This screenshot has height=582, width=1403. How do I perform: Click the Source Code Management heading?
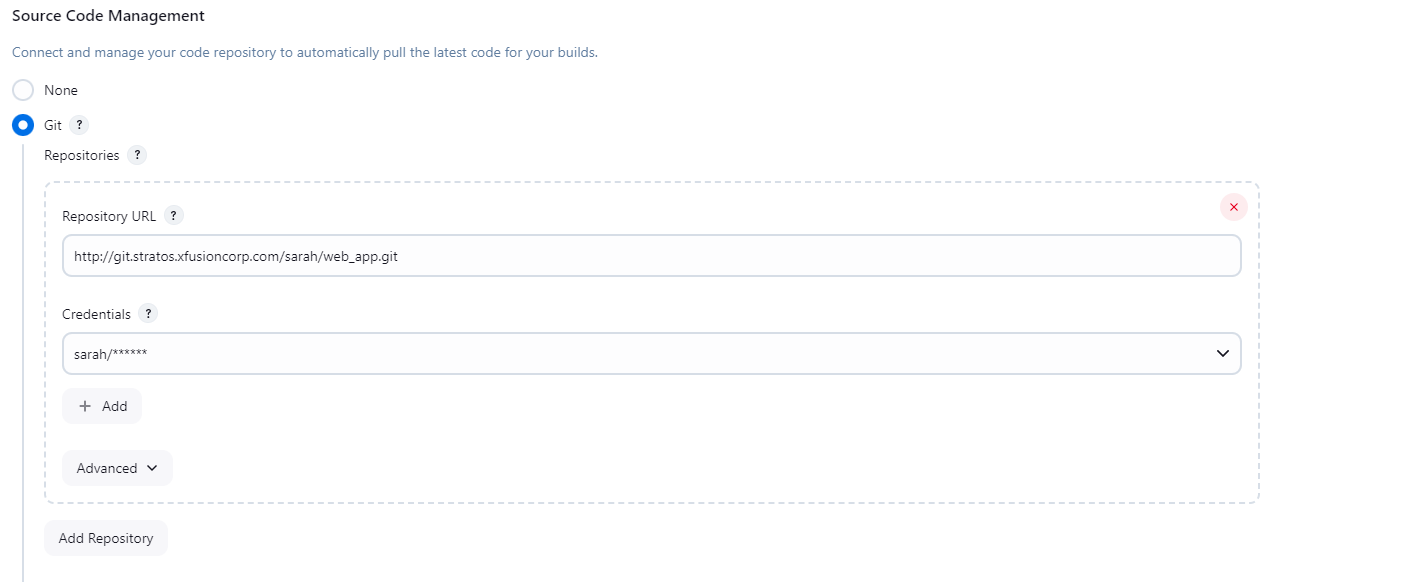click(109, 16)
